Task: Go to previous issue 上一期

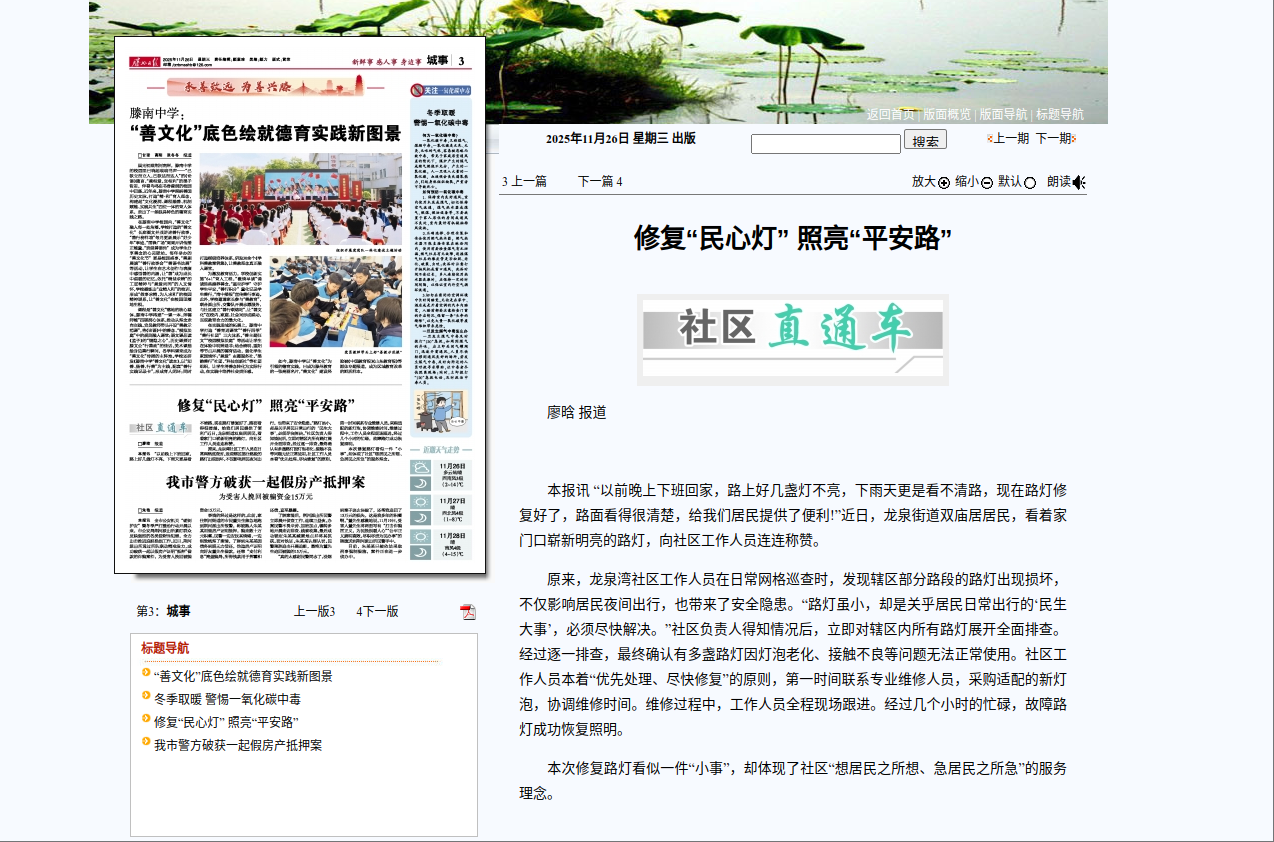Action: [x=1010, y=139]
